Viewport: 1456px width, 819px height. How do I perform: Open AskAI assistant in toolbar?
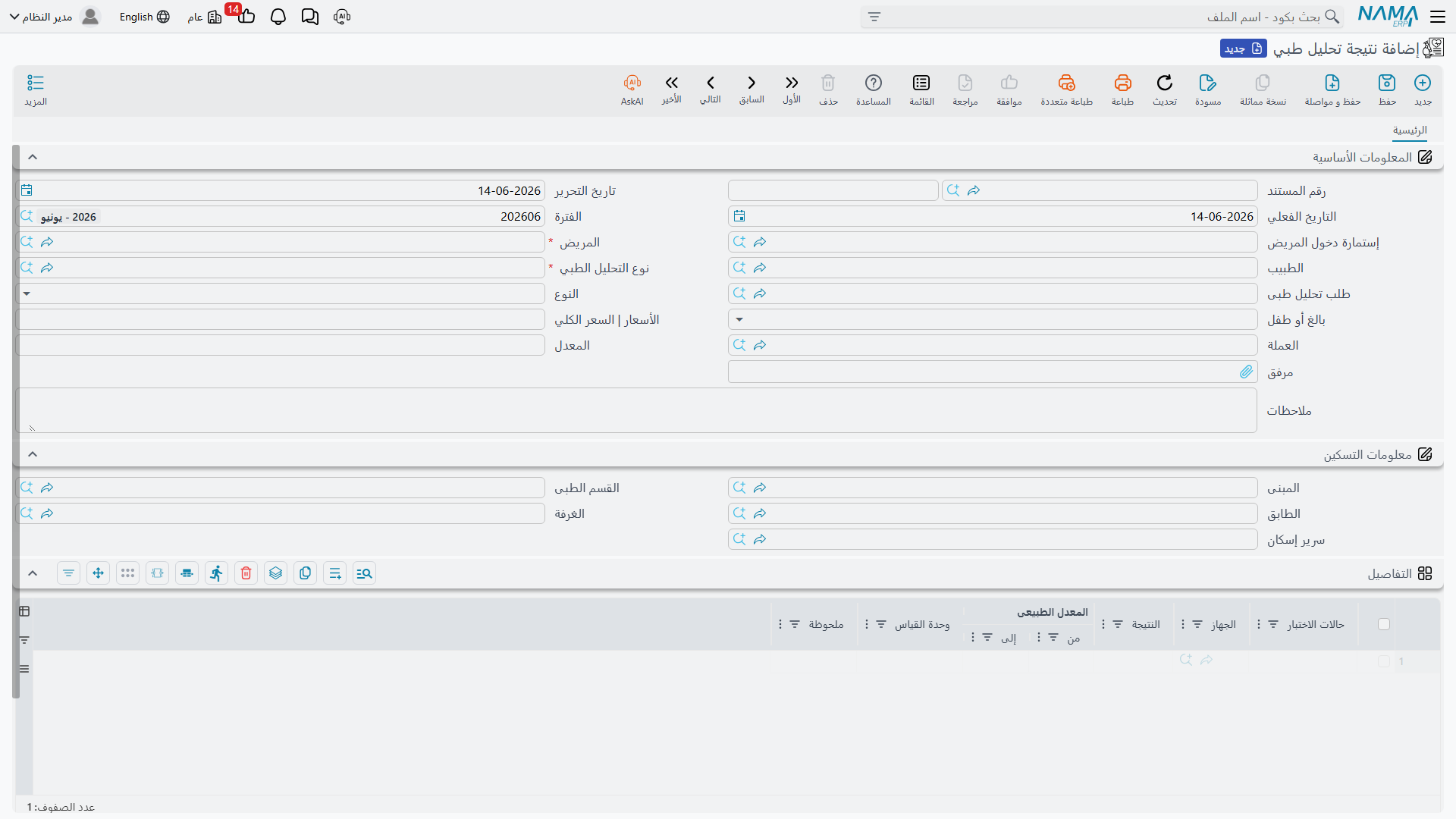click(x=632, y=89)
